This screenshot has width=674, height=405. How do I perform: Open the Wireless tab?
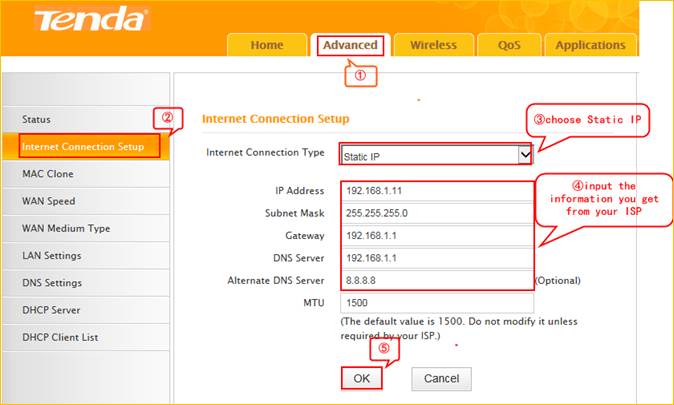433,45
